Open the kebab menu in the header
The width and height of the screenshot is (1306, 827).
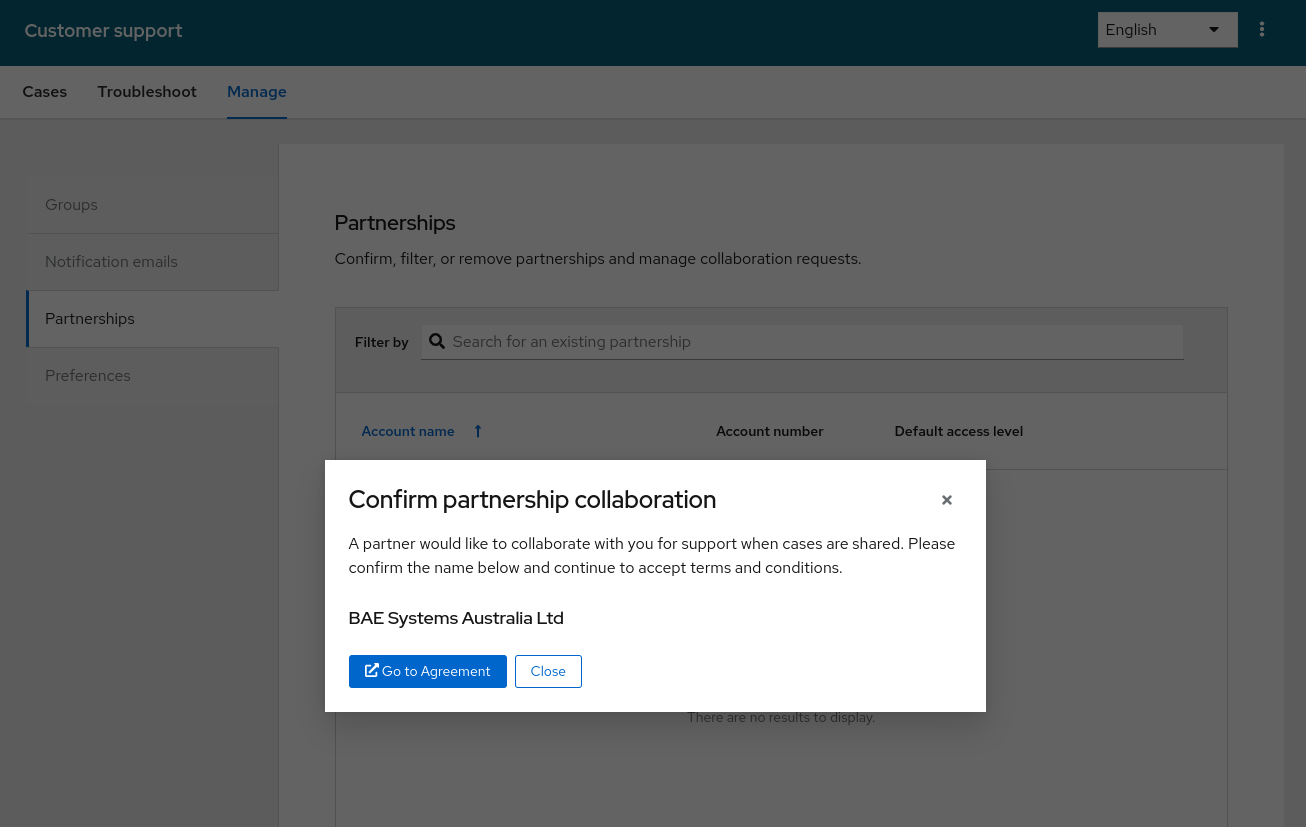click(x=1262, y=30)
